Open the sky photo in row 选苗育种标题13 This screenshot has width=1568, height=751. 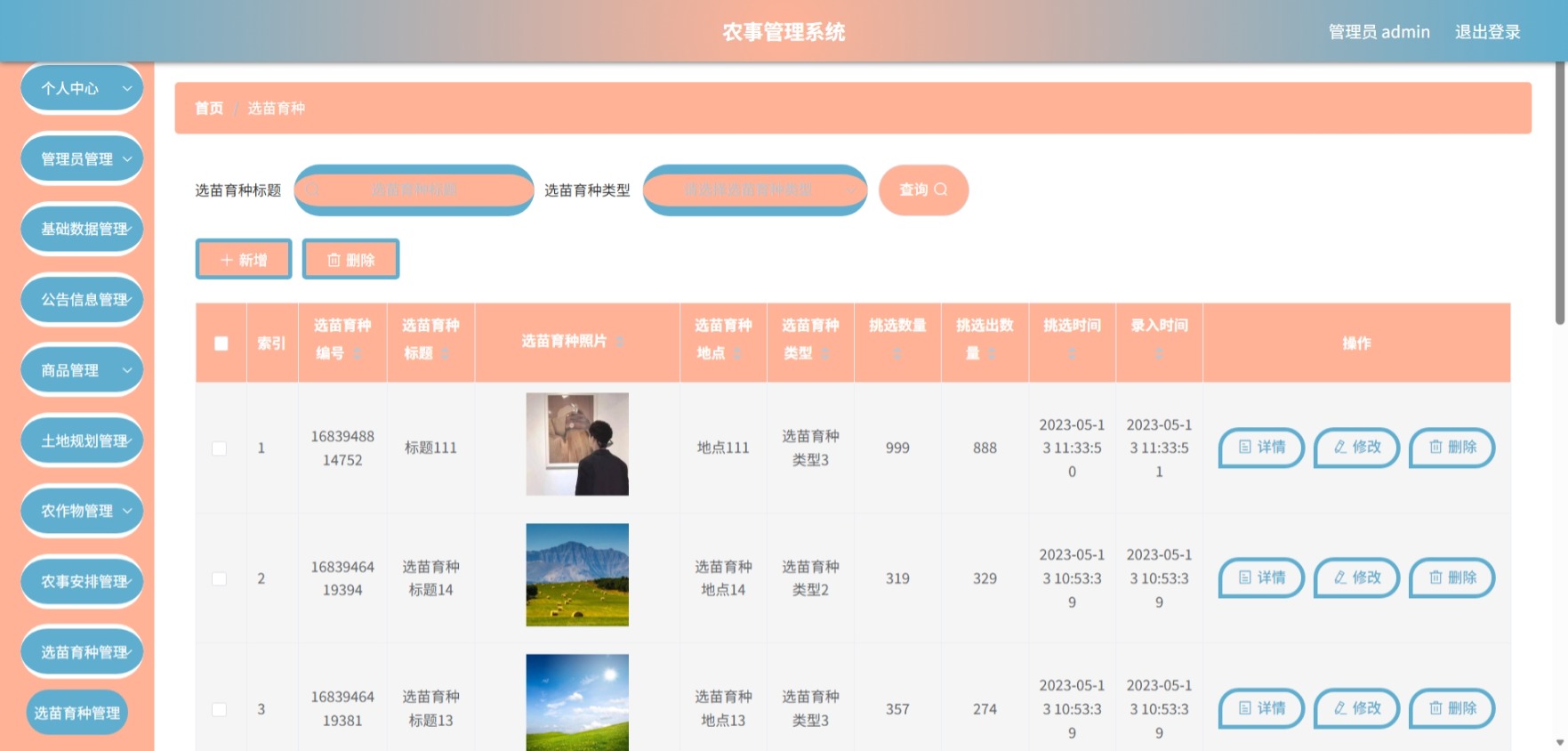tap(577, 703)
